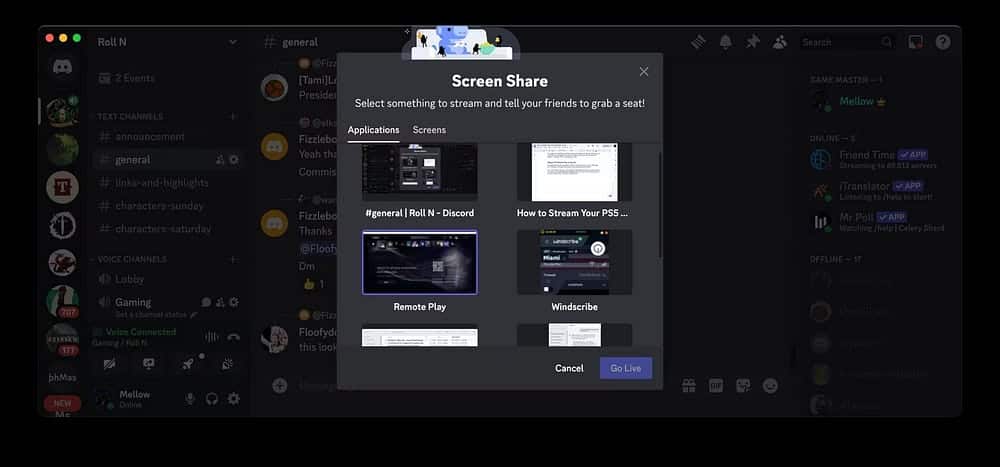Click the gift Nitro icon in message bar
This screenshot has height=467, width=1000.
[689, 385]
